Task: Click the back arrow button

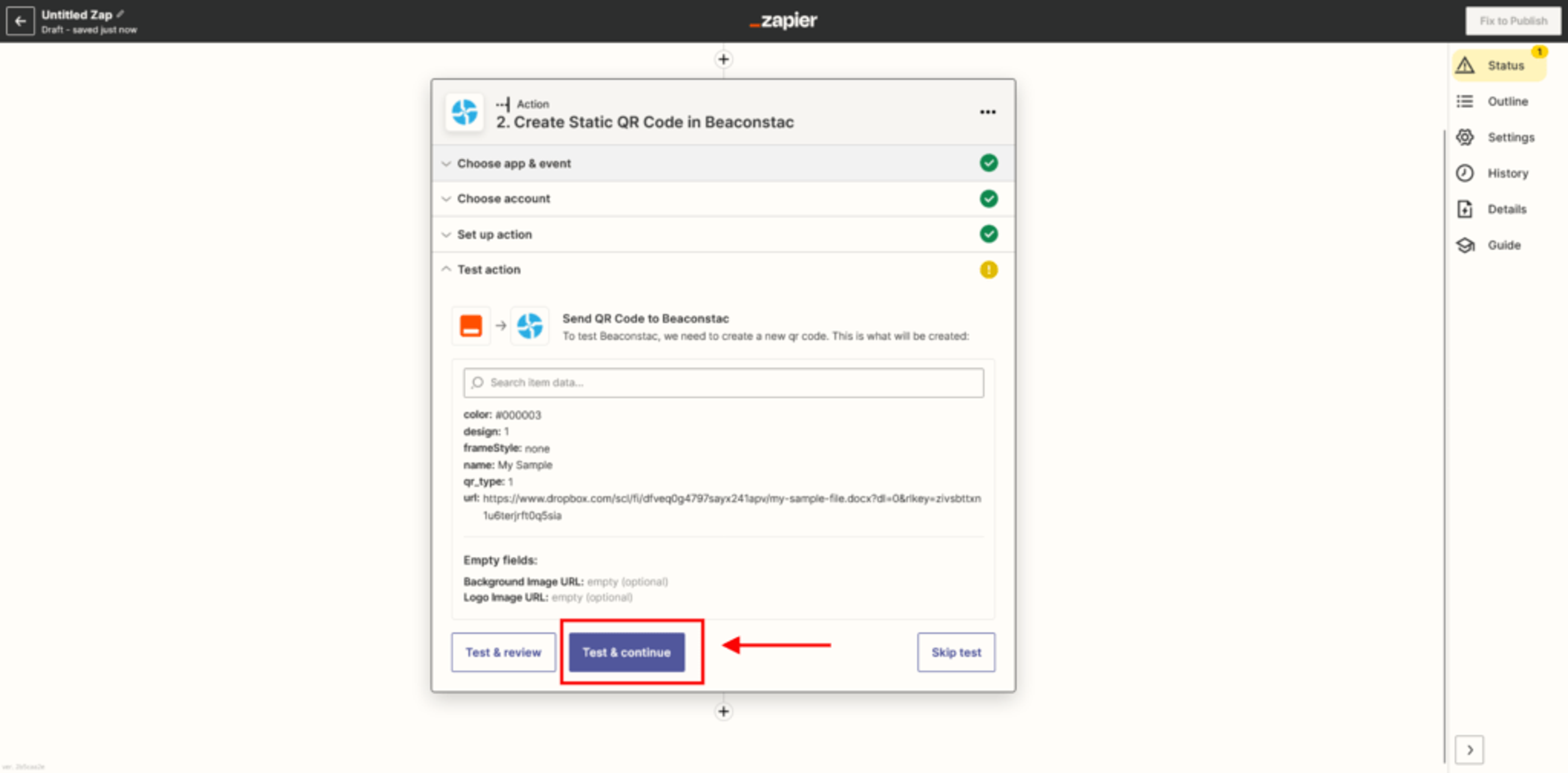Action: pyautogui.click(x=20, y=21)
